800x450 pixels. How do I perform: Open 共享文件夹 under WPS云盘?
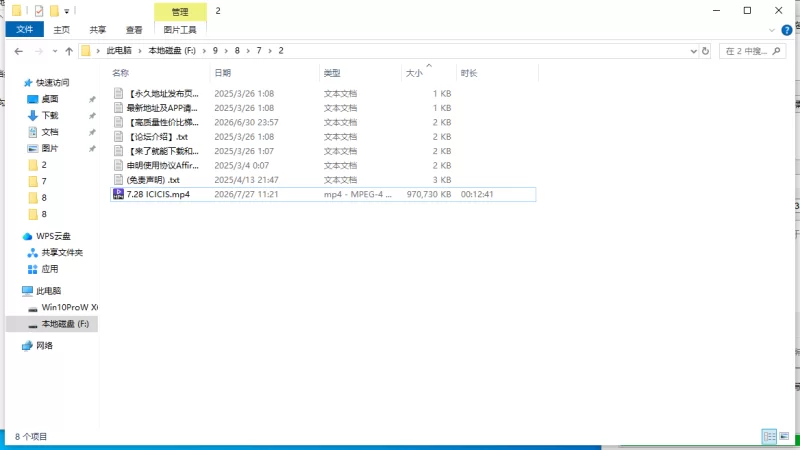62,253
